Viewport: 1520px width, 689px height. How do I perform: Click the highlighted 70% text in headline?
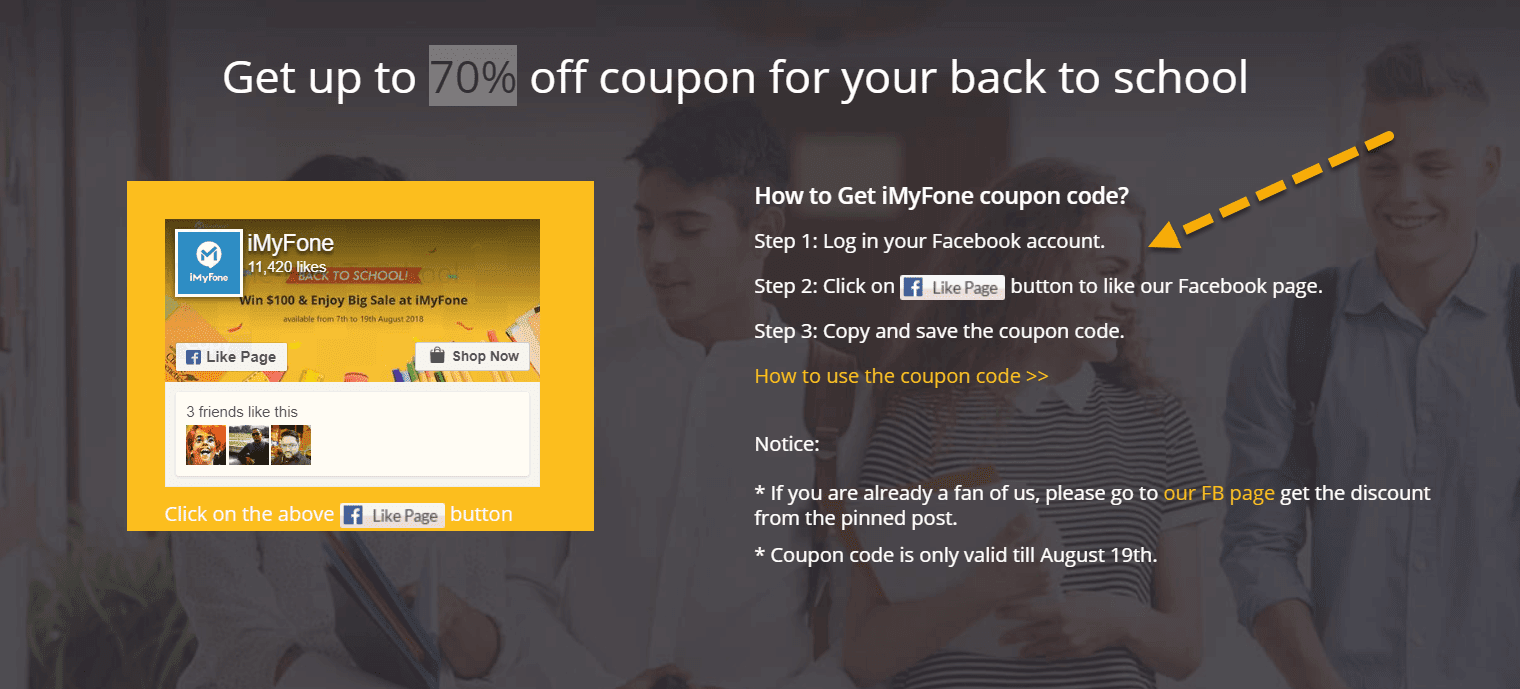[473, 76]
